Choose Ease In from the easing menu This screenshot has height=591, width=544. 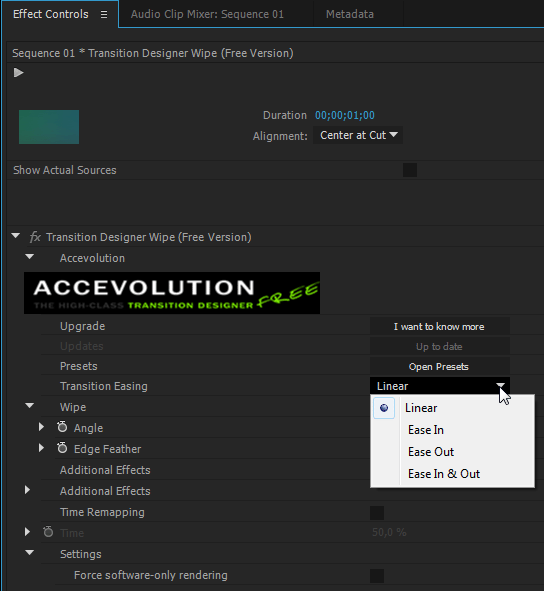coord(426,430)
